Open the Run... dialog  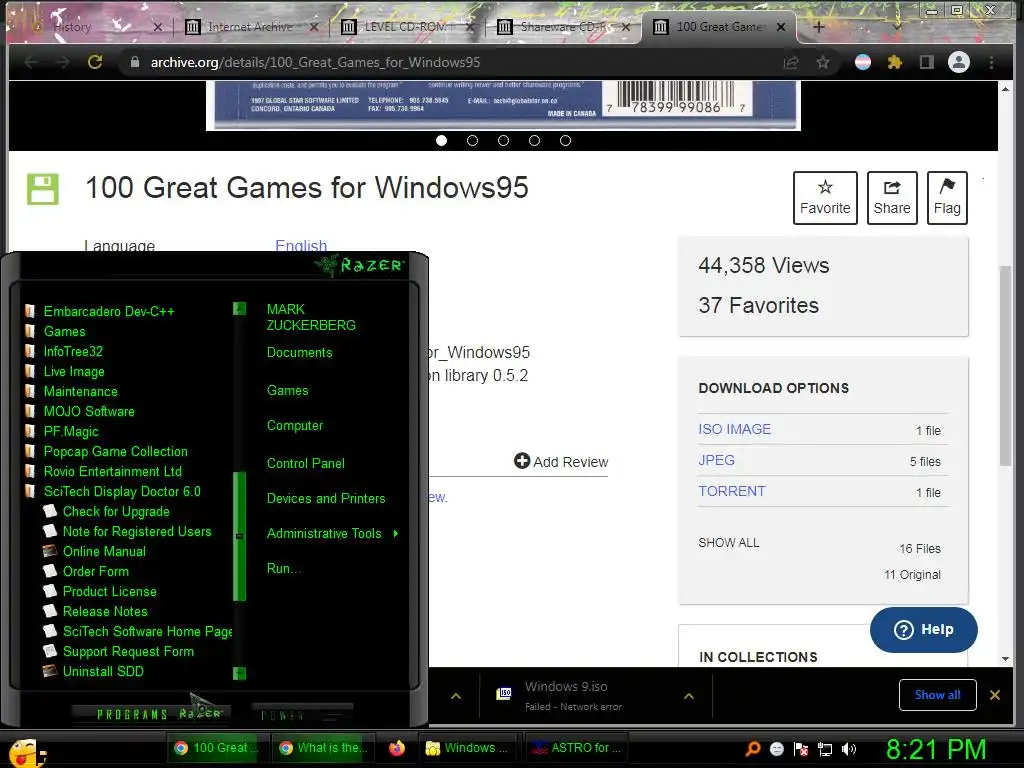point(283,568)
